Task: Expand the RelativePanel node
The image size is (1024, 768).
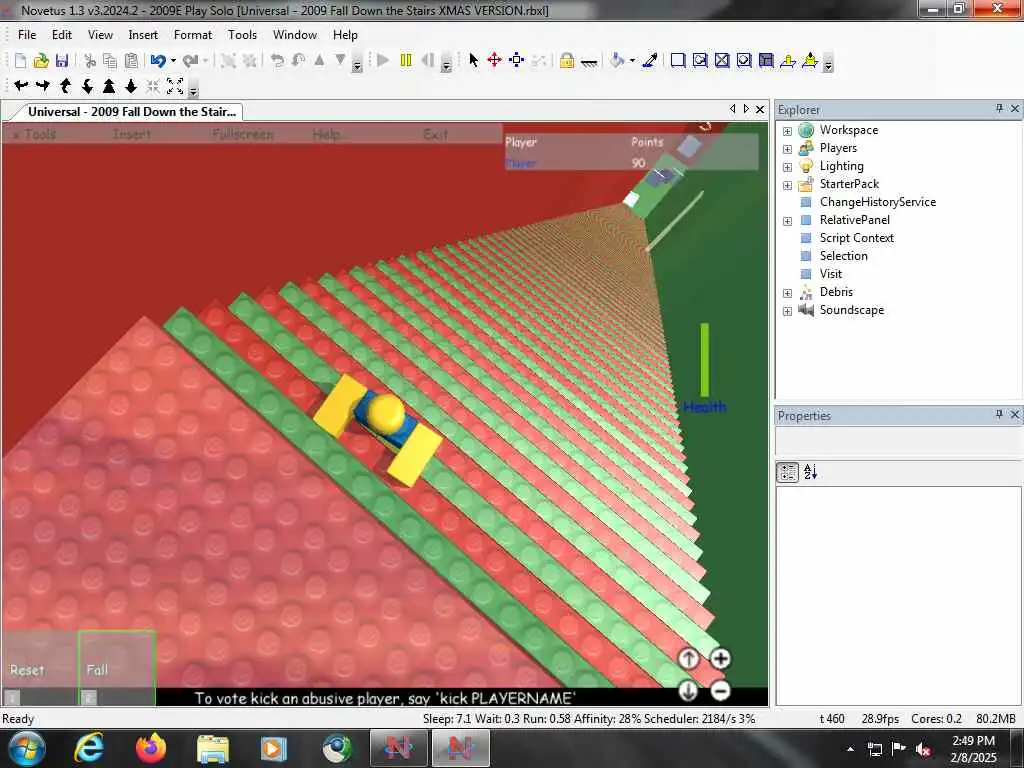Action: click(788, 221)
